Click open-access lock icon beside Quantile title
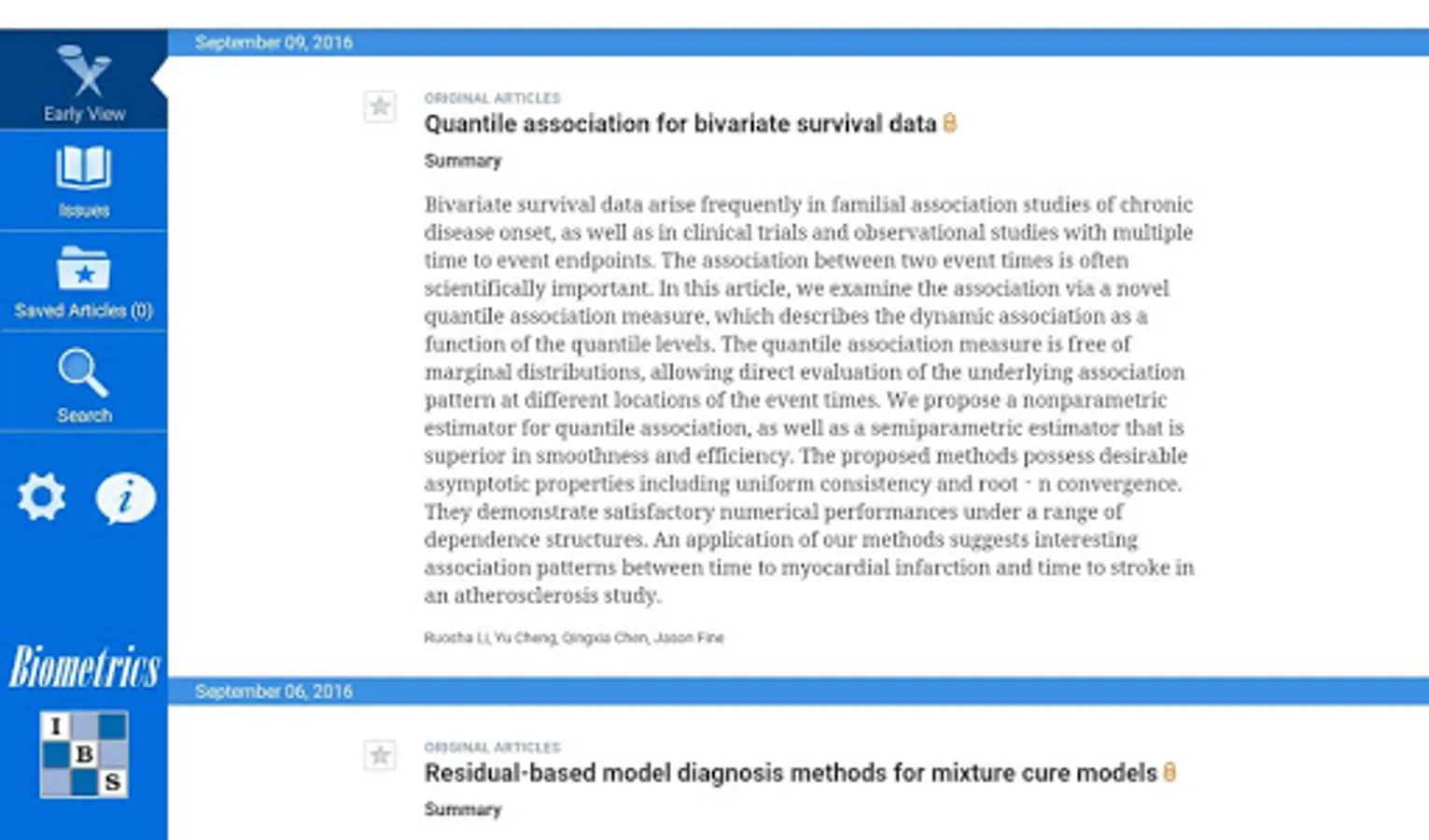The height and width of the screenshot is (840, 1429). point(950,123)
